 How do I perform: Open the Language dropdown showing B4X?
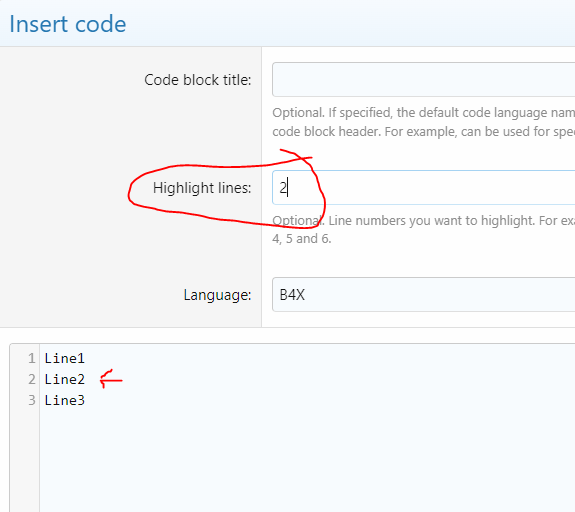point(424,295)
